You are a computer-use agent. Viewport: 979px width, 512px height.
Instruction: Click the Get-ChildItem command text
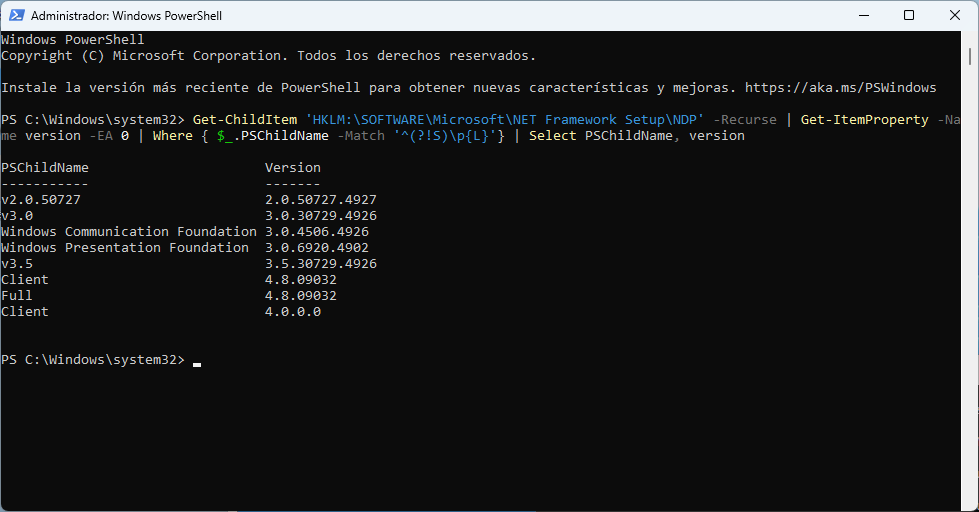click(x=245, y=120)
